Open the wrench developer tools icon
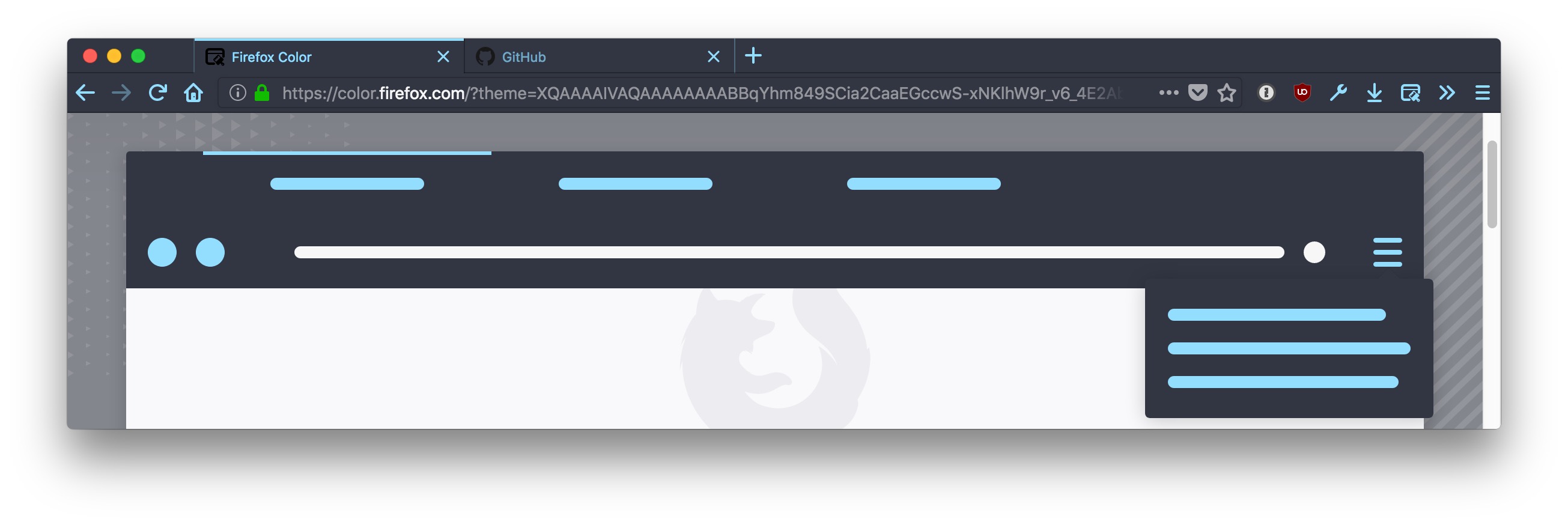The width and height of the screenshot is (1568, 525). click(x=1338, y=93)
